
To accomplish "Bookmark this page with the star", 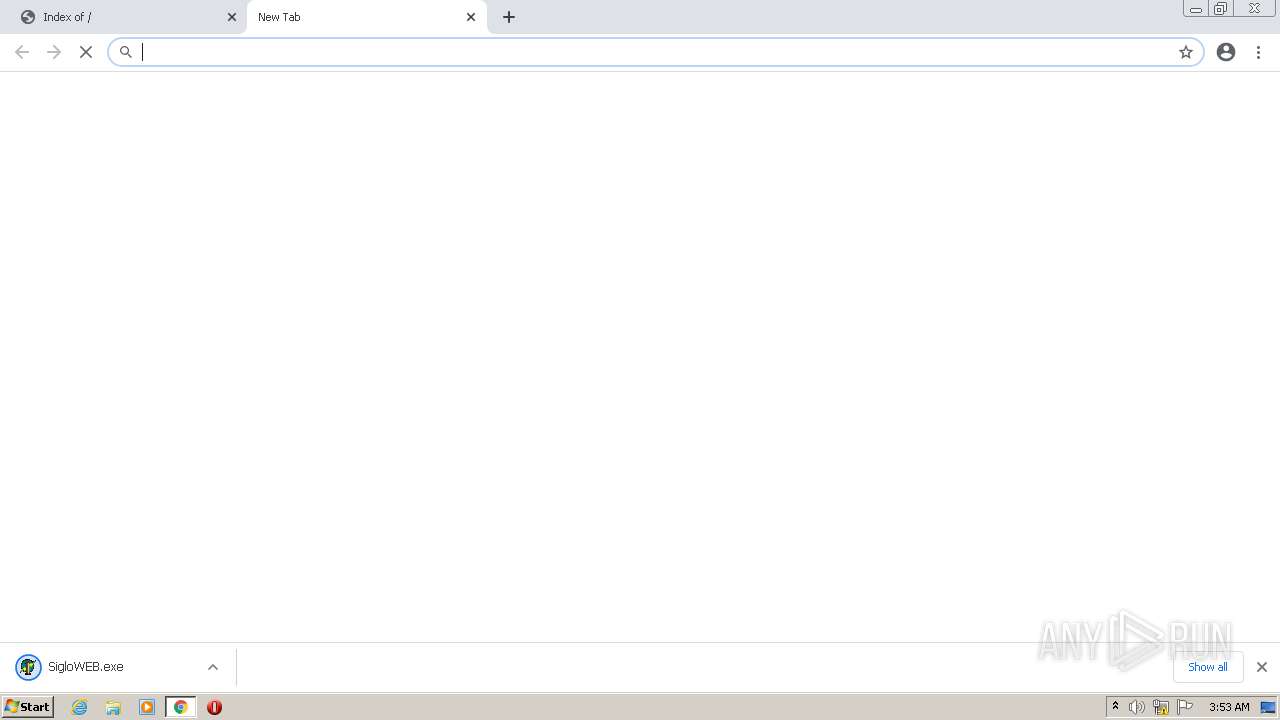I will tap(1186, 52).
